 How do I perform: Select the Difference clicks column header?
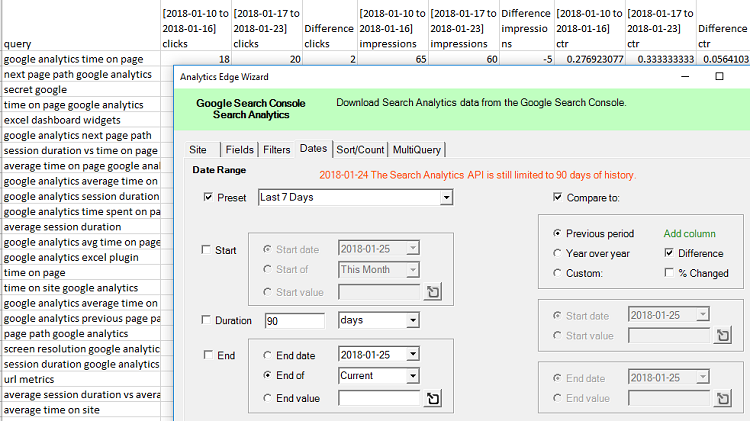click(x=330, y=26)
